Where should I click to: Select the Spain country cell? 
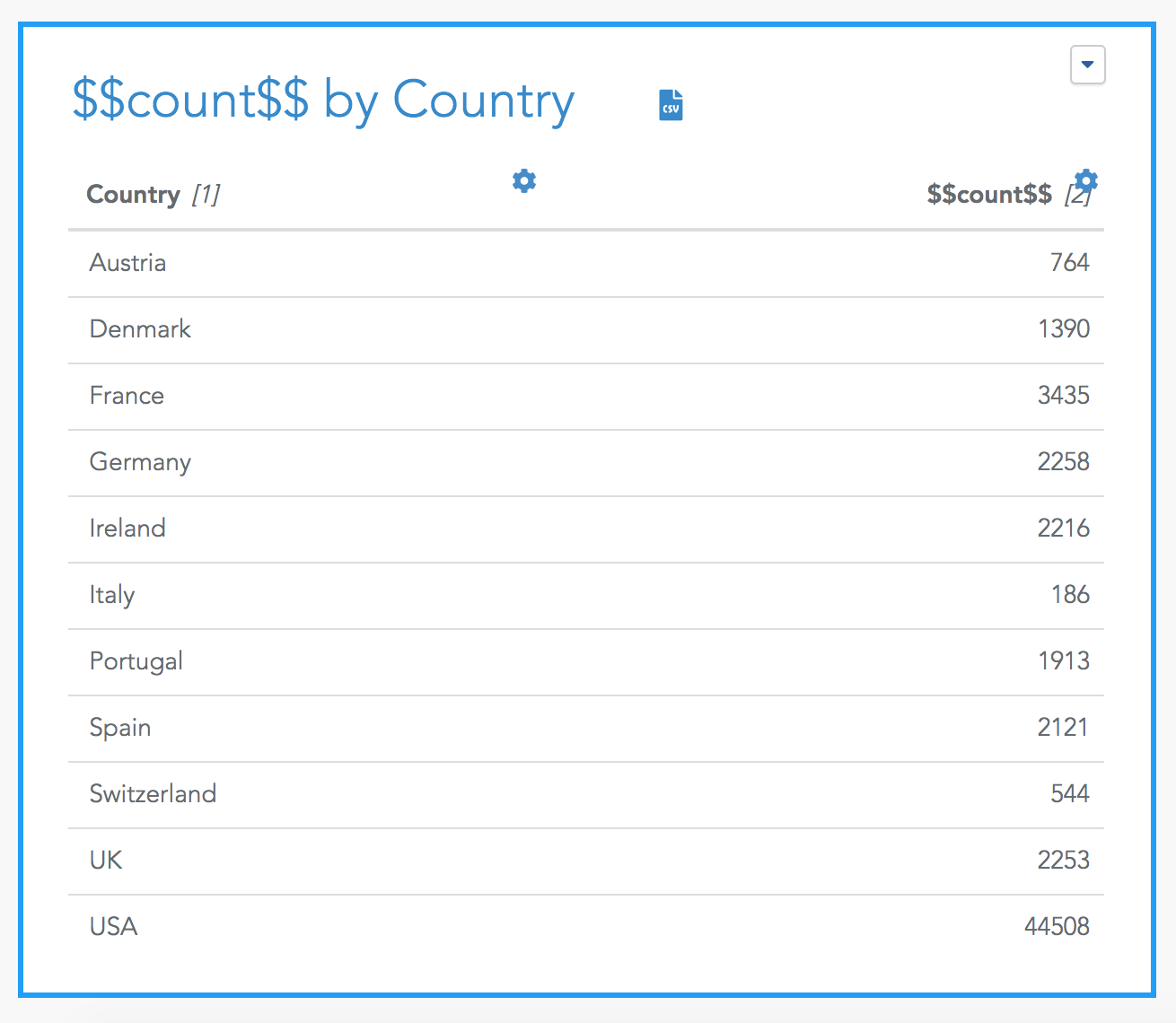120,728
